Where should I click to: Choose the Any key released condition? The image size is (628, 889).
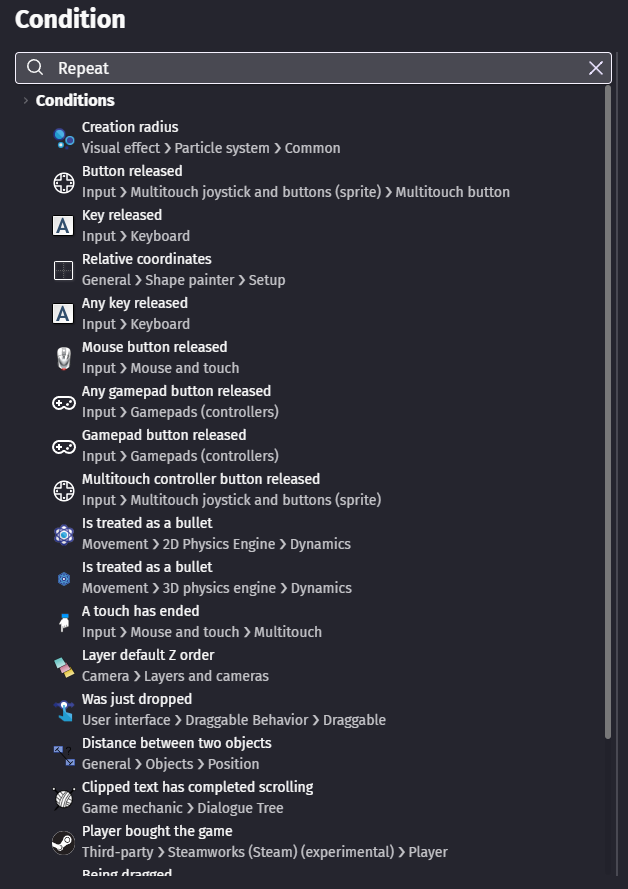135,304
